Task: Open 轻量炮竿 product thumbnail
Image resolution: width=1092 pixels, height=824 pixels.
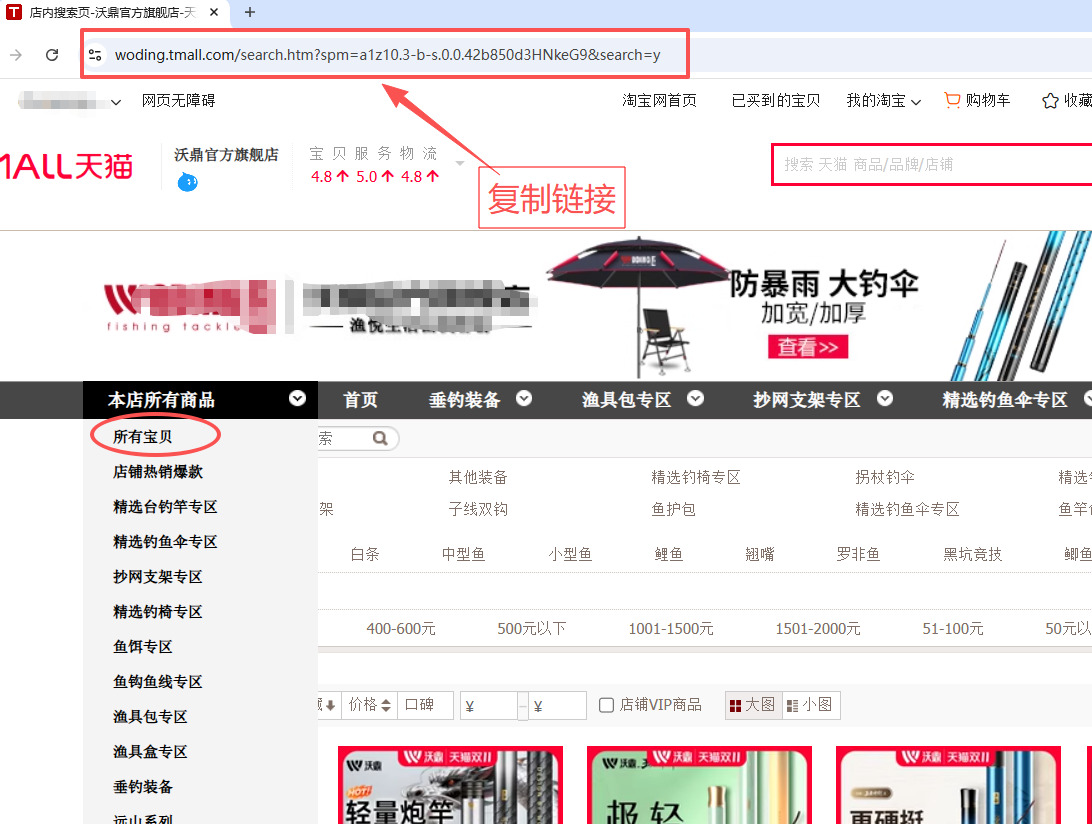Action: [x=450, y=785]
